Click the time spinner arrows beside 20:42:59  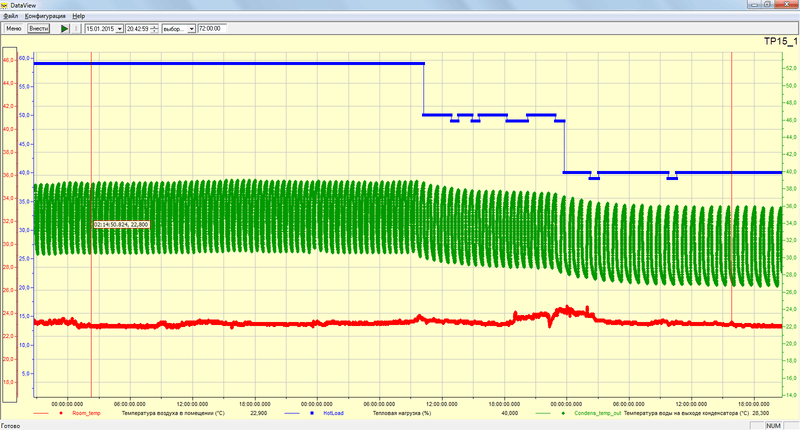[154, 29]
